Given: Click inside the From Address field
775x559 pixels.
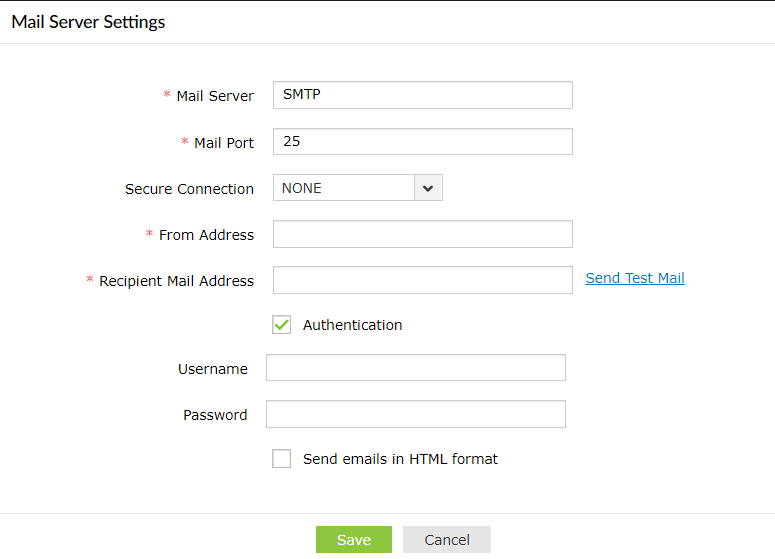Looking at the screenshot, I should [422, 234].
